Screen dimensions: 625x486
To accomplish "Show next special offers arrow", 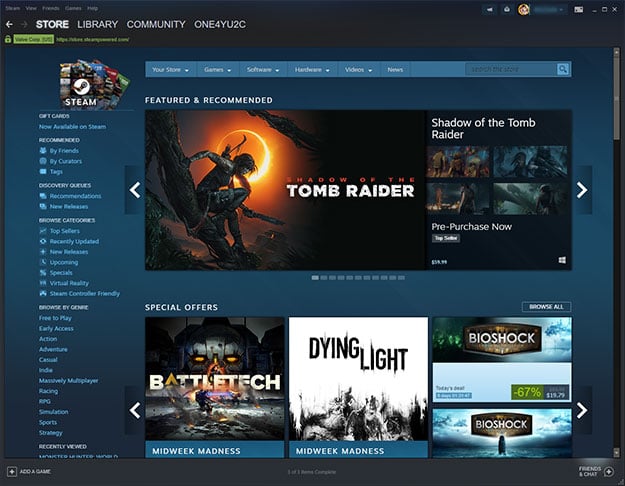I will pyautogui.click(x=582, y=410).
